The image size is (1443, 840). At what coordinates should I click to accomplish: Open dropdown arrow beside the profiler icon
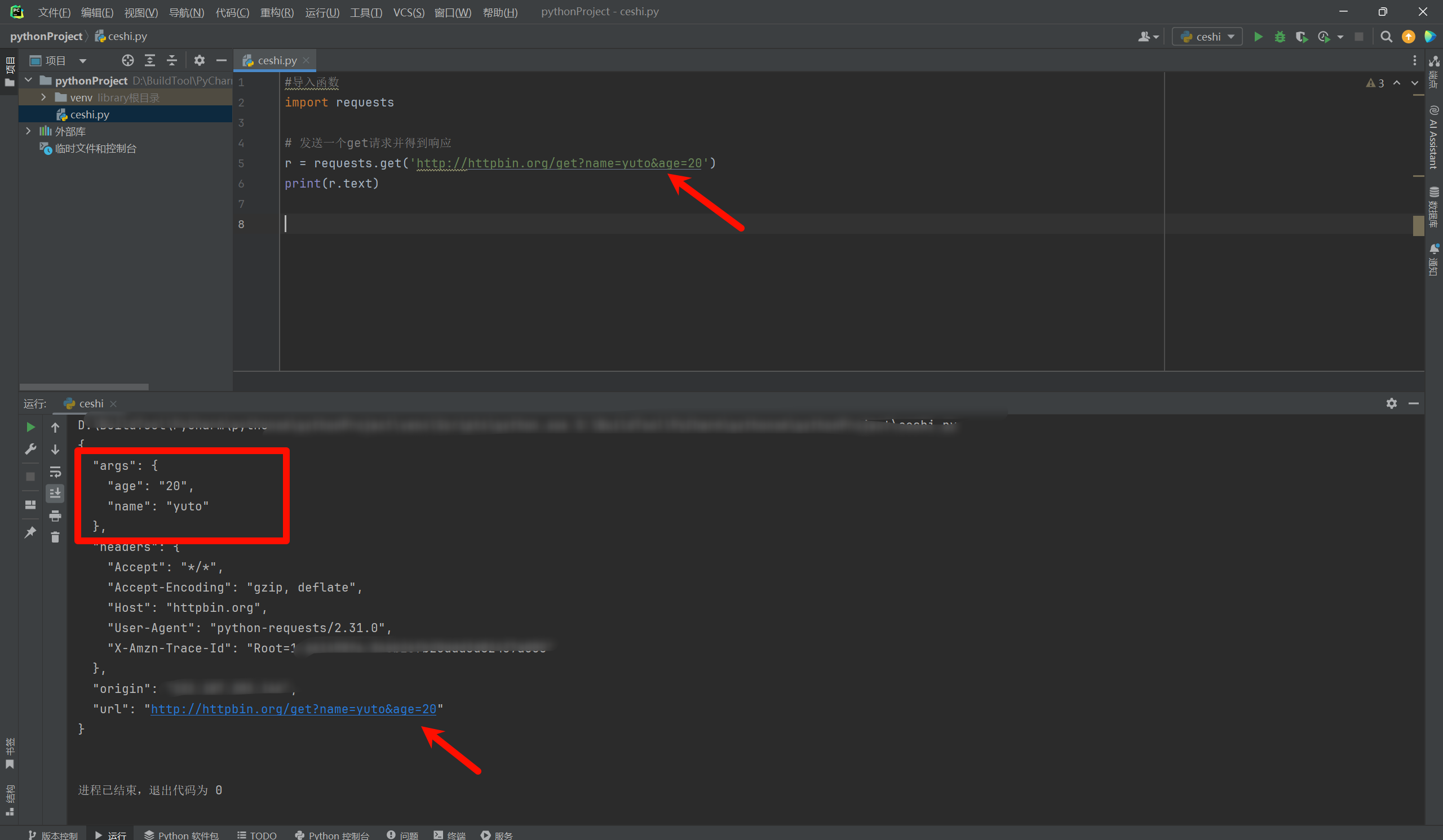point(1340,37)
